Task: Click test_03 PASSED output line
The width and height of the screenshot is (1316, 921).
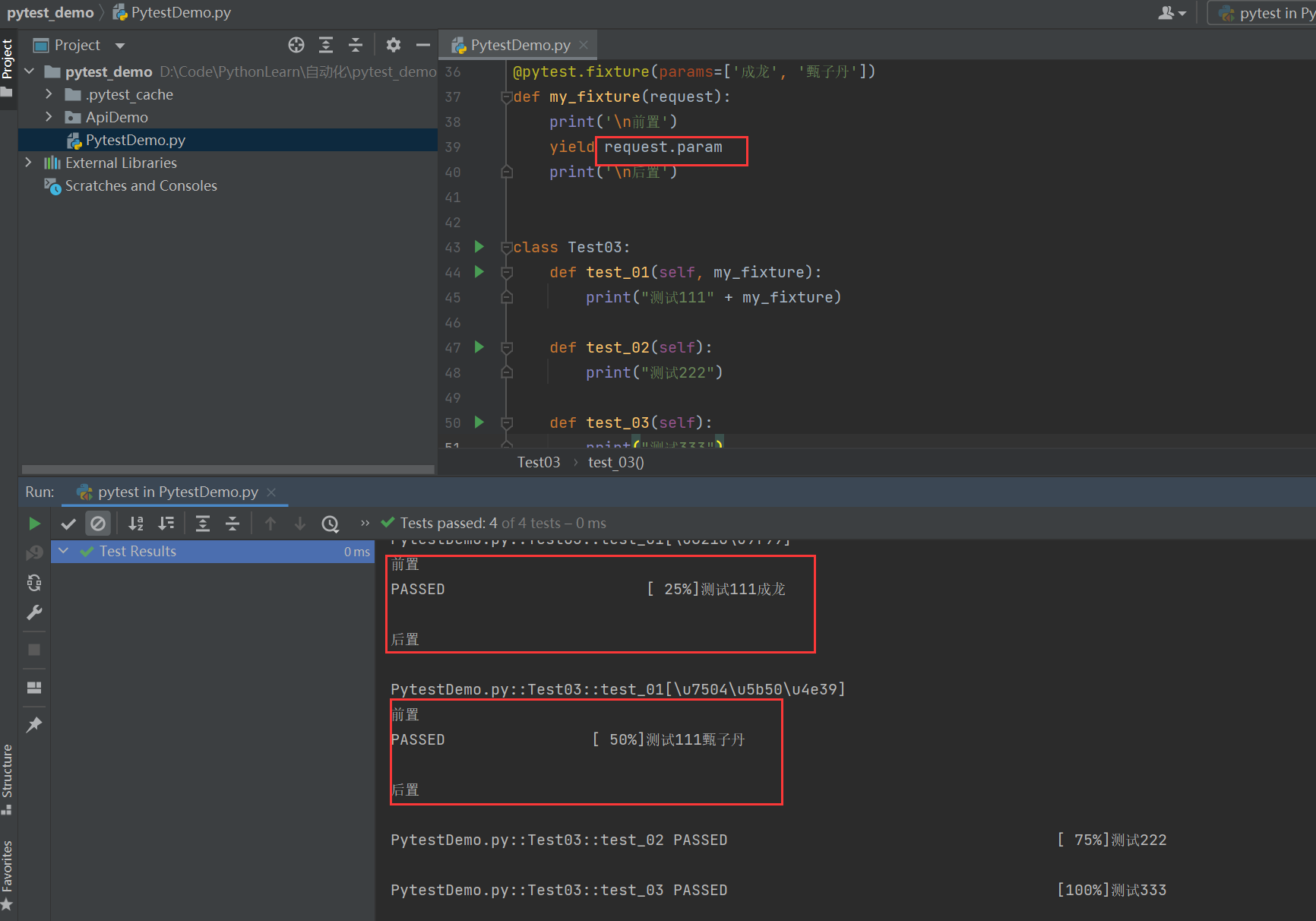Action: pyautogui.click(x=559, y=890)
